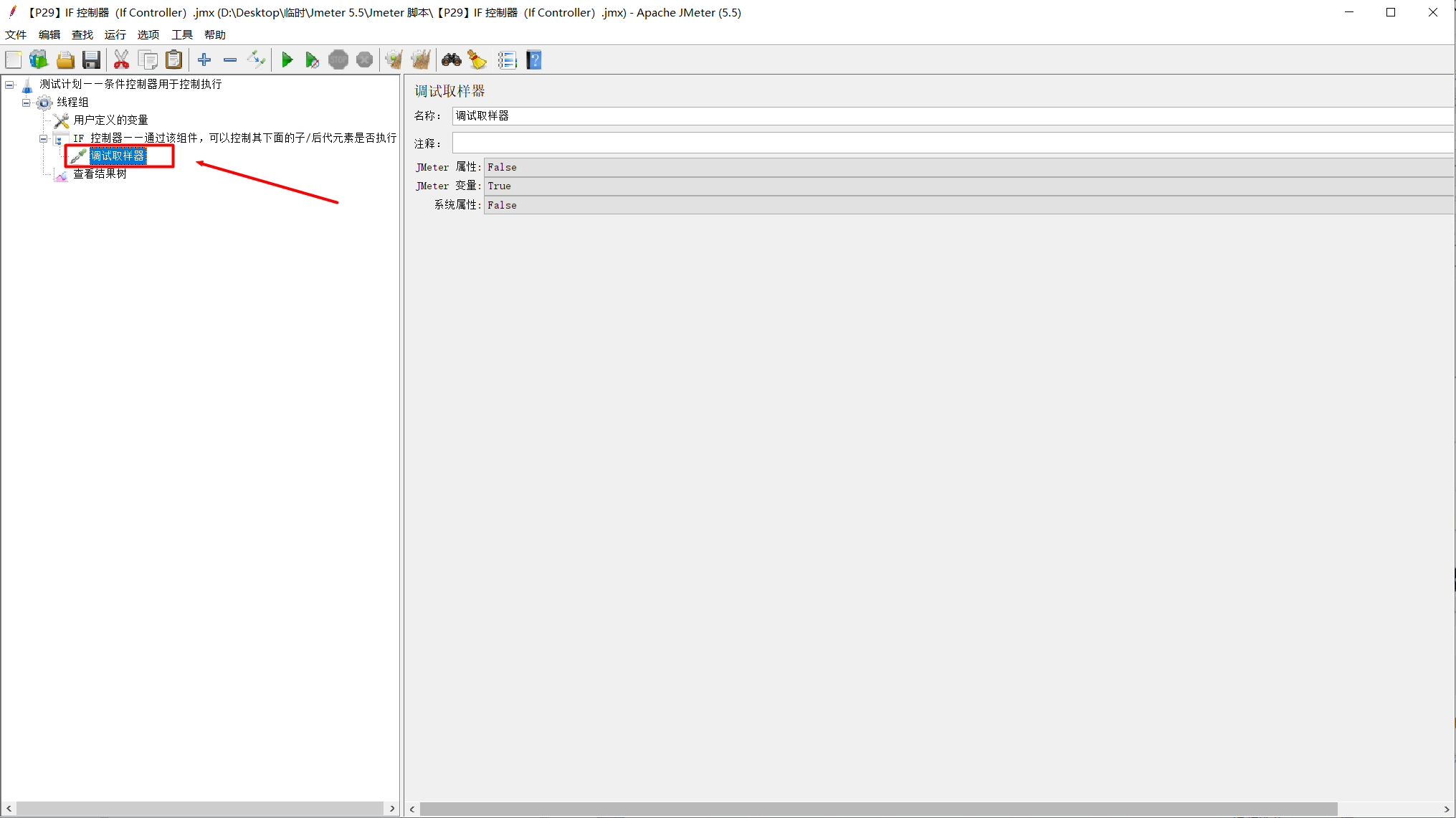Open the JMeter 变量 True dropdown

pyautogui.click(x=968, y=186)
